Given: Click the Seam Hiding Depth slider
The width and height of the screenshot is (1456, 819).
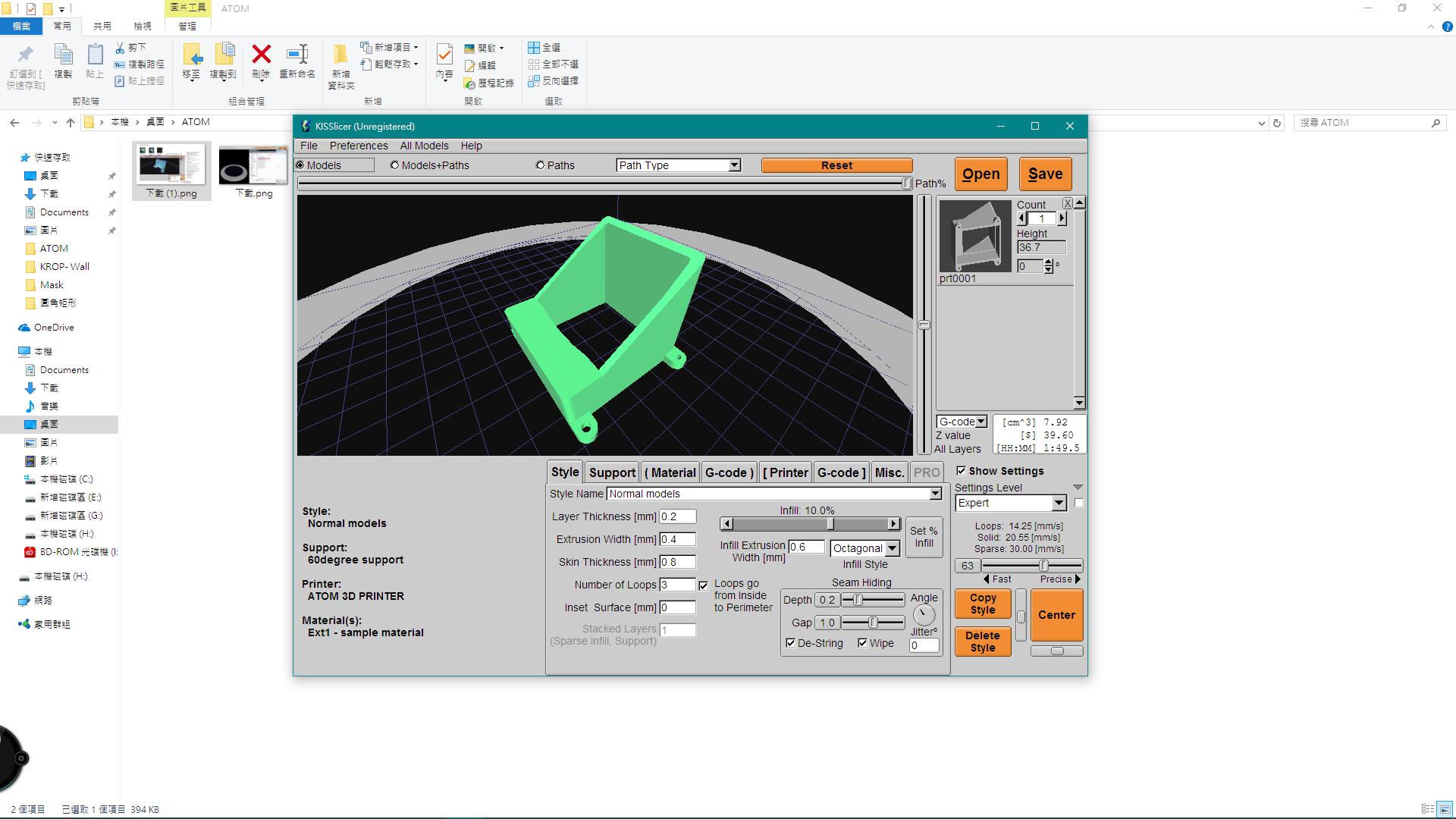Looking at the screenshot, I should click(x=873, y=600).
